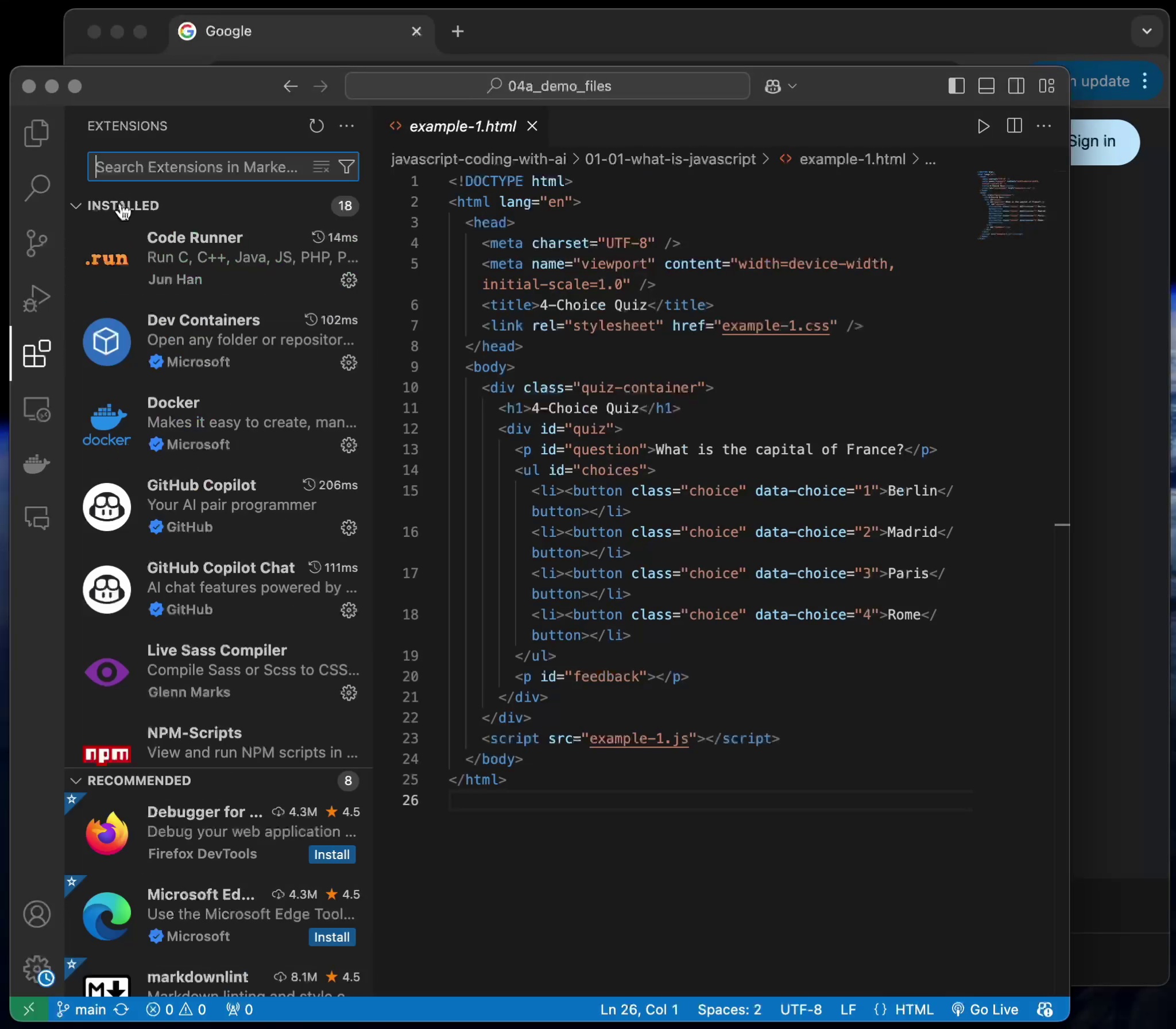Open the Accounts menu icon
This screenshot has width=1176, height=1029.
coord(37,914)
